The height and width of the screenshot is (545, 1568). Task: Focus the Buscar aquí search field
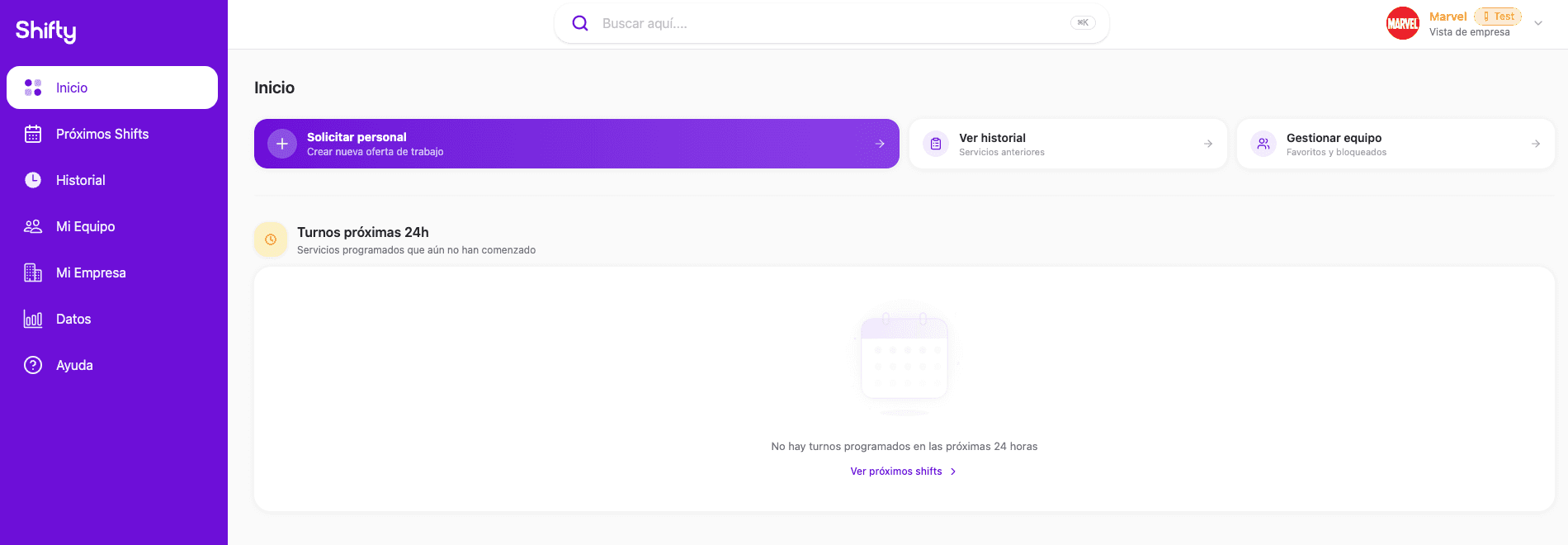825,23
